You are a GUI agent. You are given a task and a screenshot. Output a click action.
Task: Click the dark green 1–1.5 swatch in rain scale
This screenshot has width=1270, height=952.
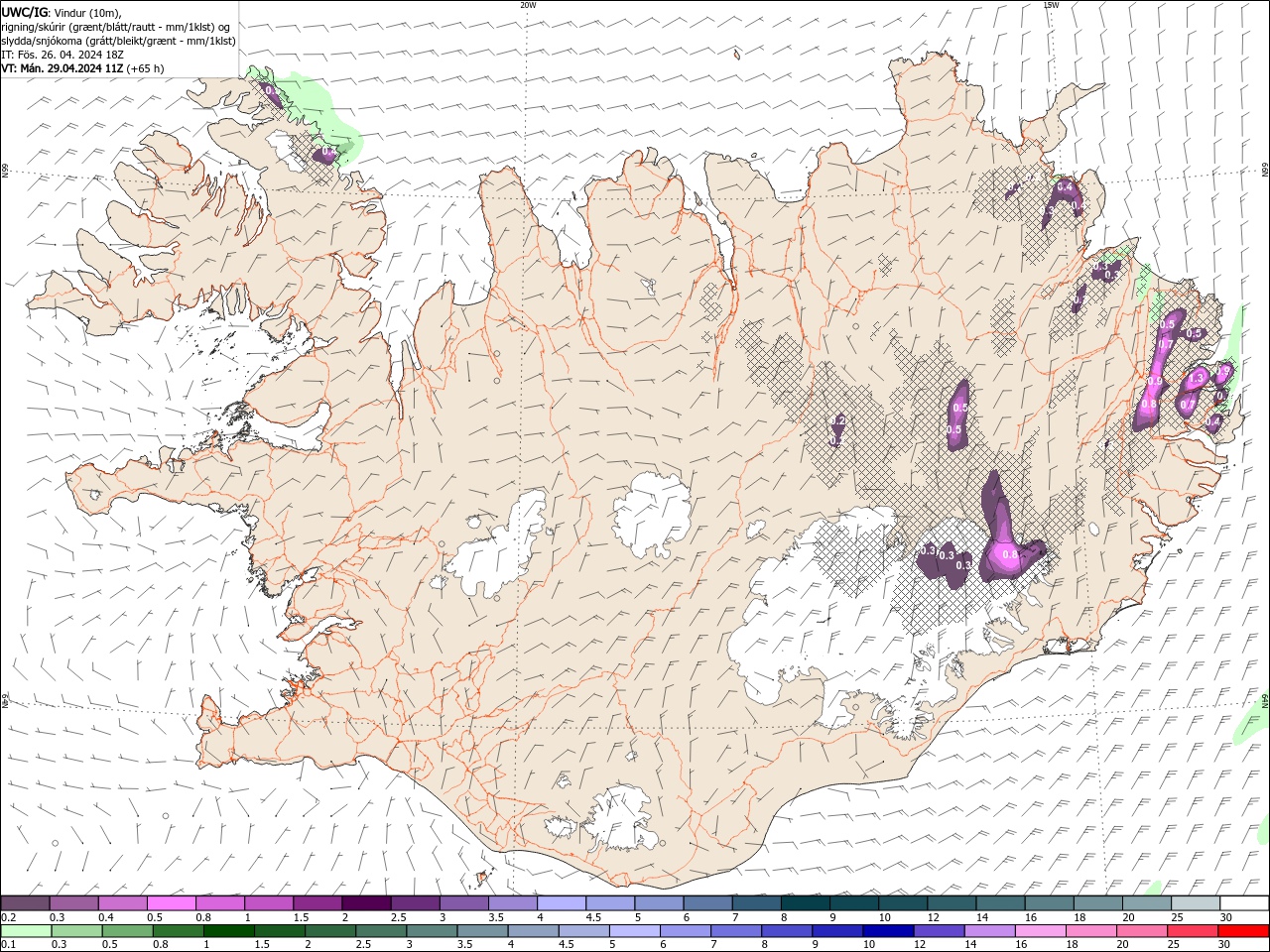tap(229, 931)
